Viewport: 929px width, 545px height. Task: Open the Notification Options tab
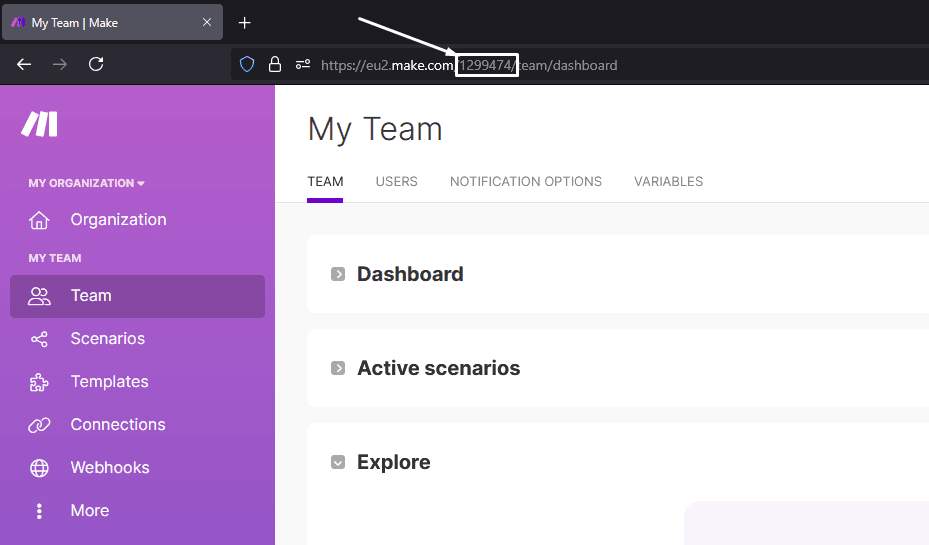pos(525,182)
